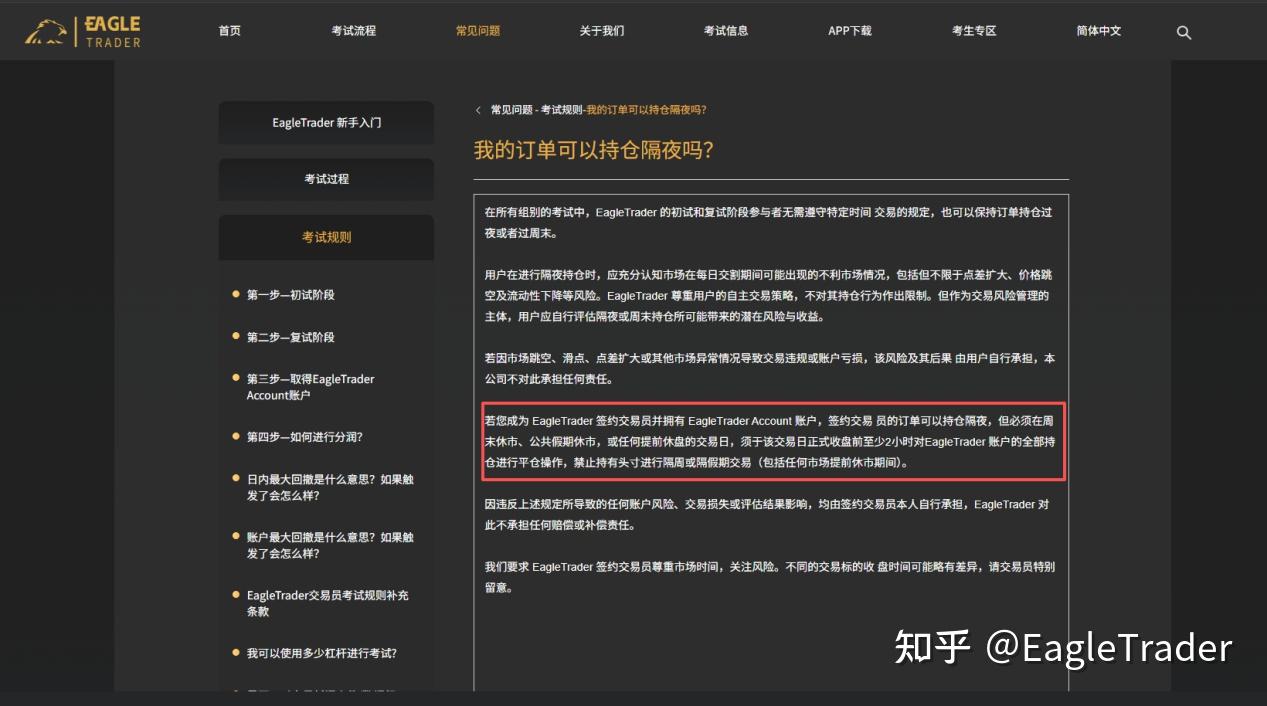Open 账户最大回撤是什么意思 article
The width and height of the screenshot is (1267, 706).
click(x=330, y=545)
